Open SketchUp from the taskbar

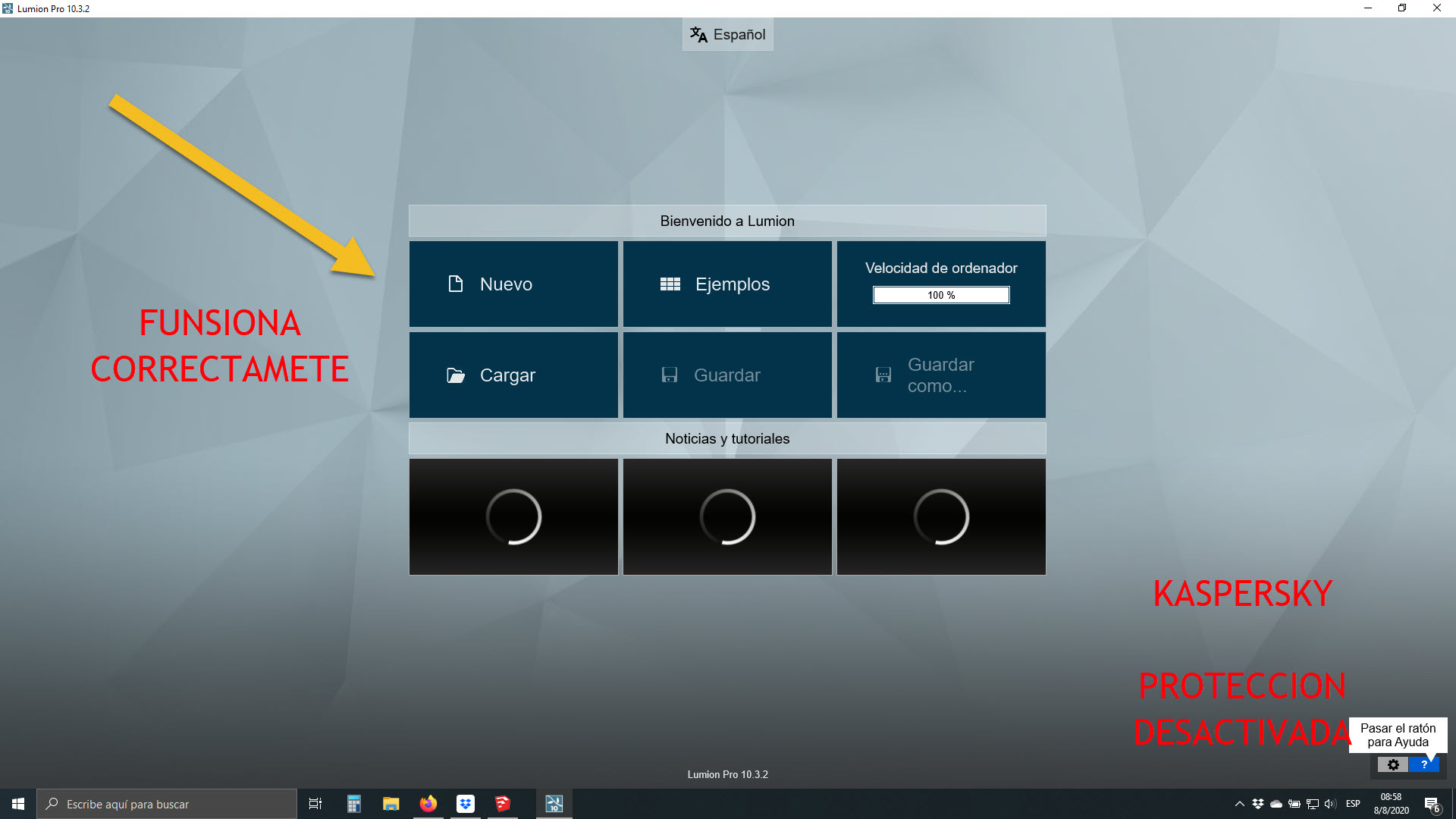pos(503,804)
